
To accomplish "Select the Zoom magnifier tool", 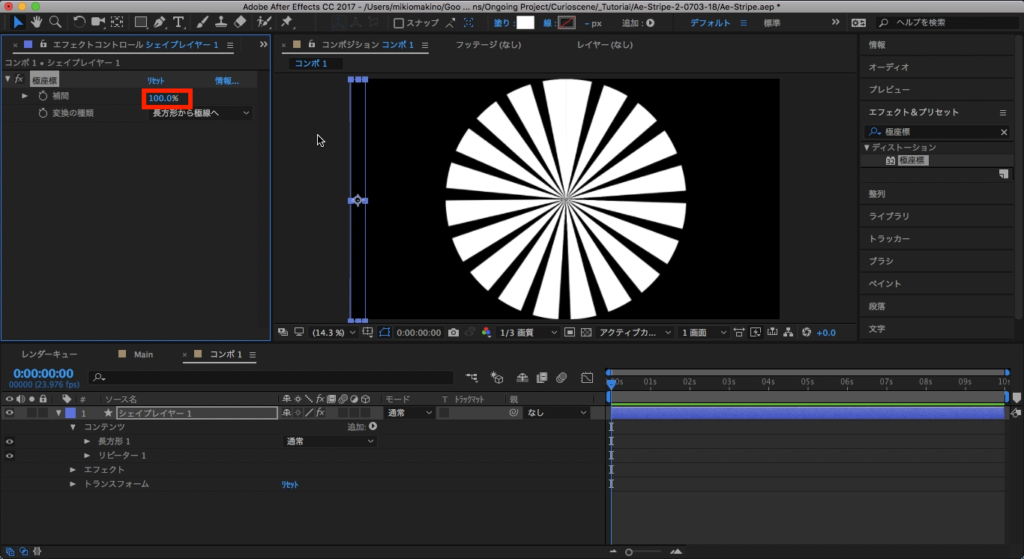I will pos(55,22).
